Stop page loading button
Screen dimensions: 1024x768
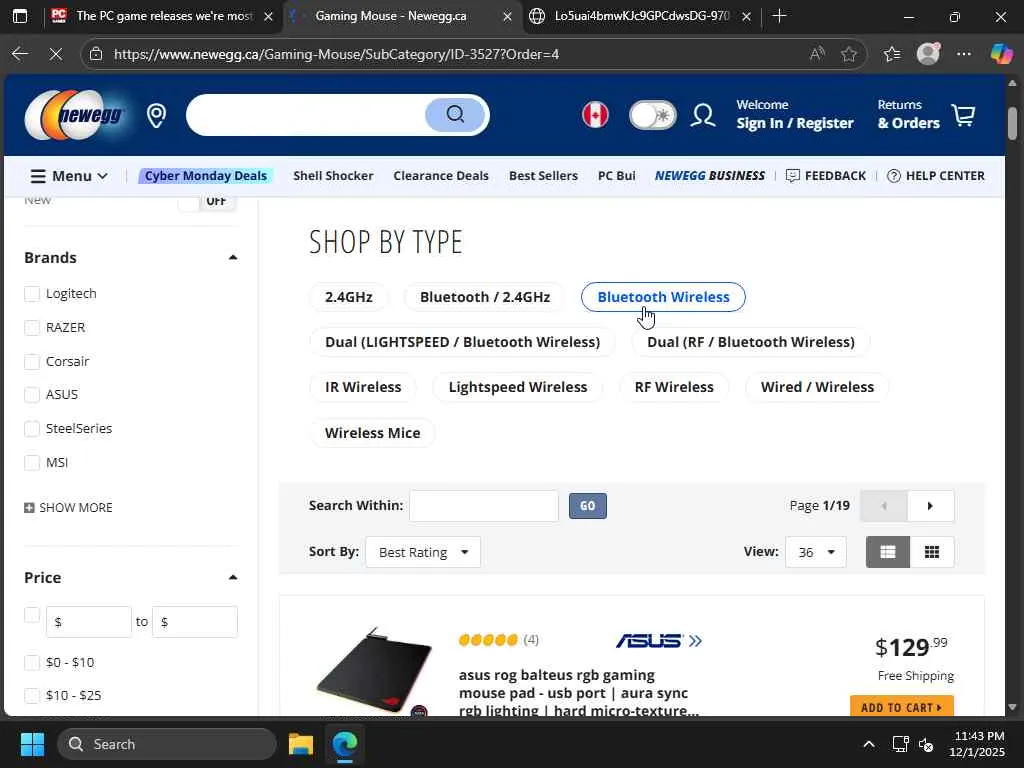point(56,54)
